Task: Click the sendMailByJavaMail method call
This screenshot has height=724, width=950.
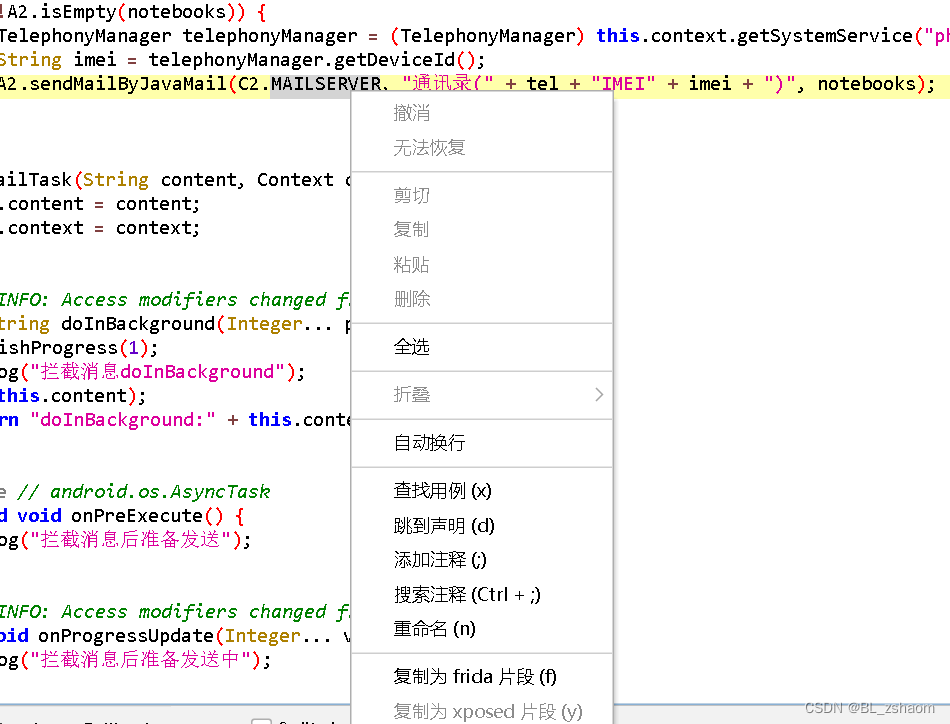Action: point(127,84)
